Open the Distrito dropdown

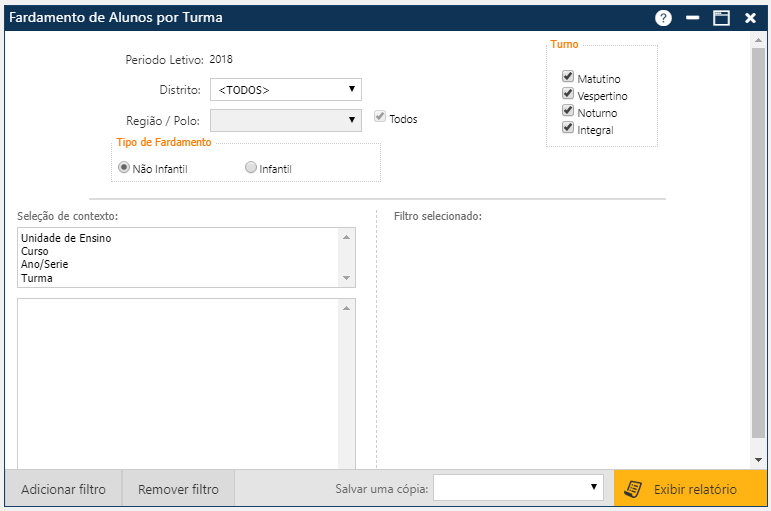click(x=286, y=90)
